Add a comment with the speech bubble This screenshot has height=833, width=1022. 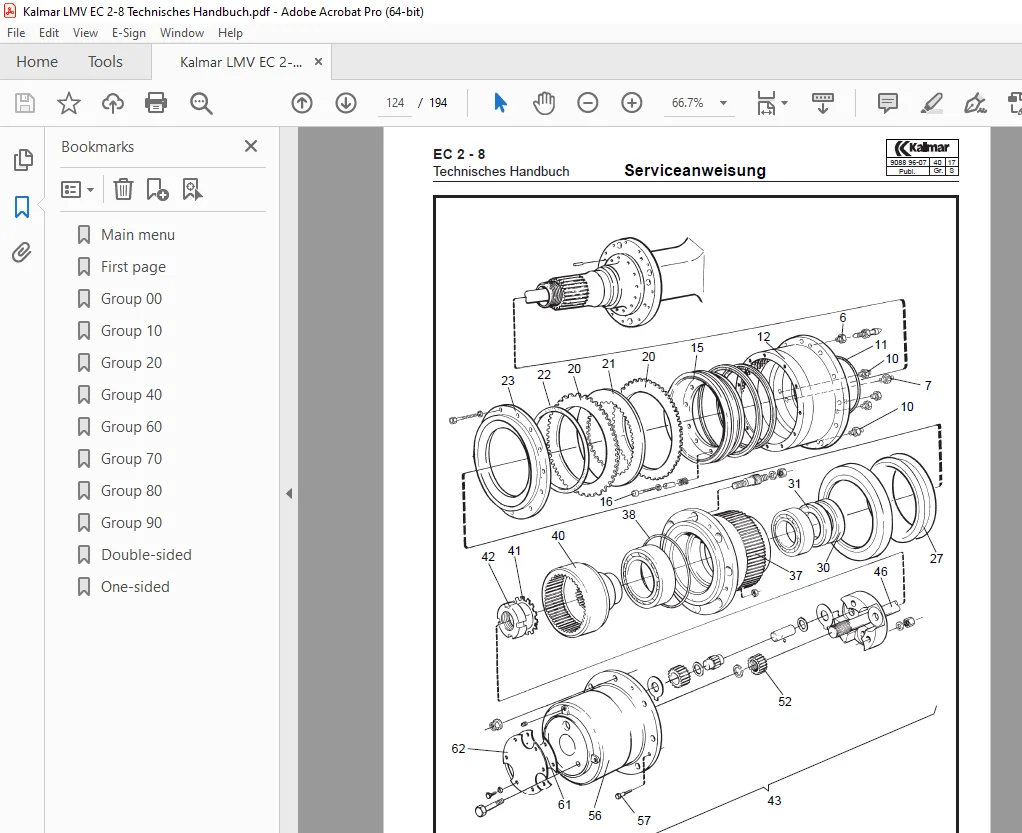pyautogui.click(x=888, y=103)
